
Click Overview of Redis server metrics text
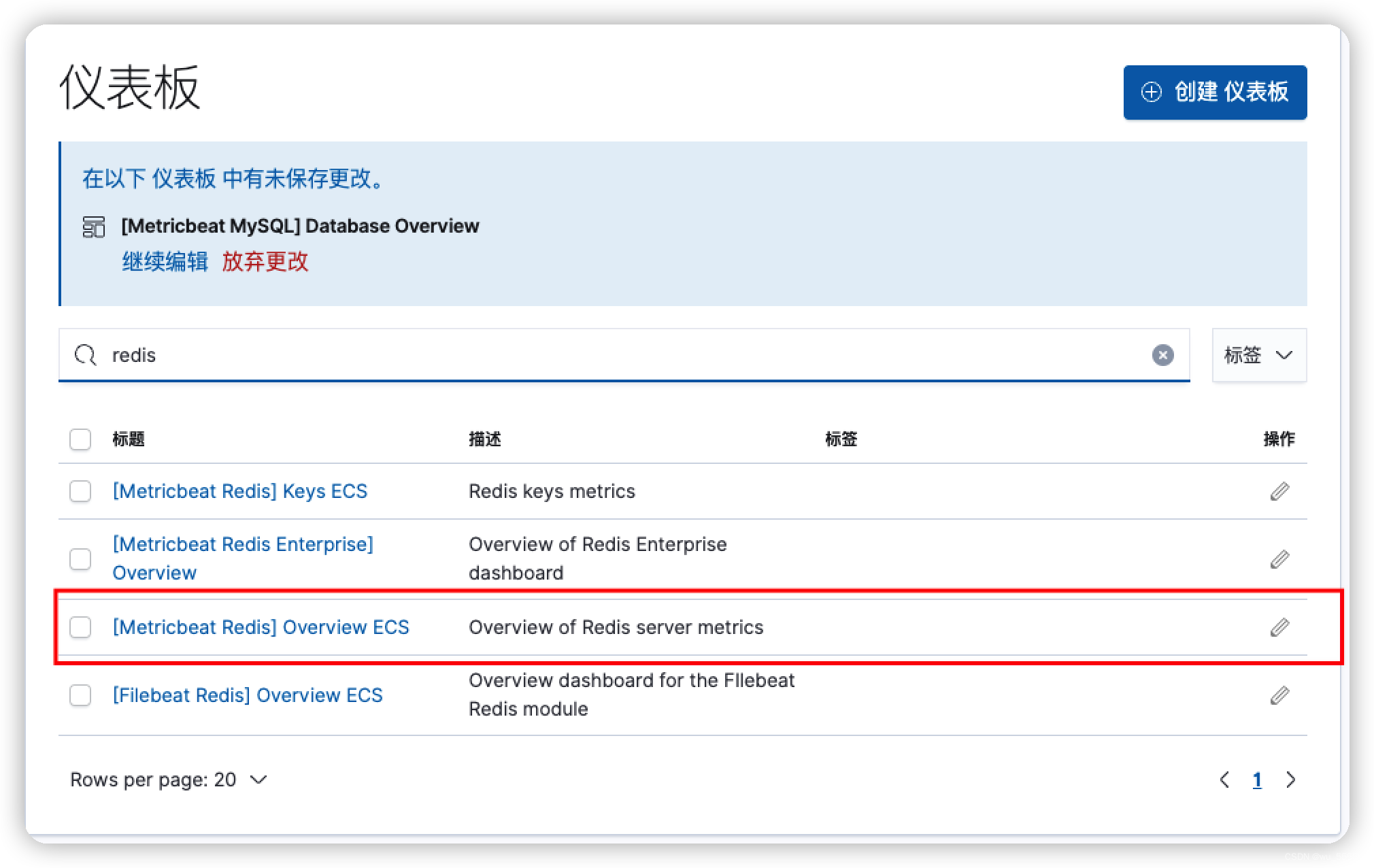click(x=616, y=627)
